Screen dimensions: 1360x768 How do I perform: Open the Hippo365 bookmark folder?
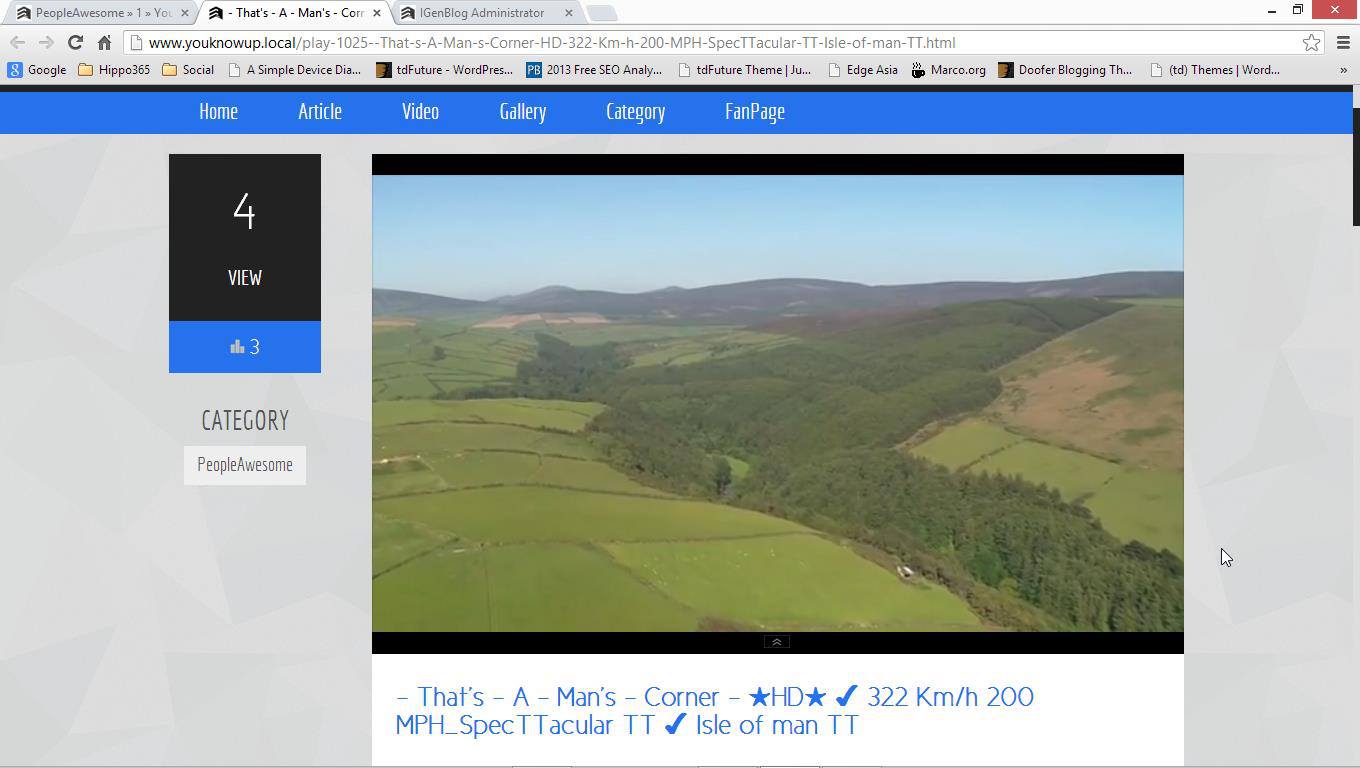coord(114,70)
